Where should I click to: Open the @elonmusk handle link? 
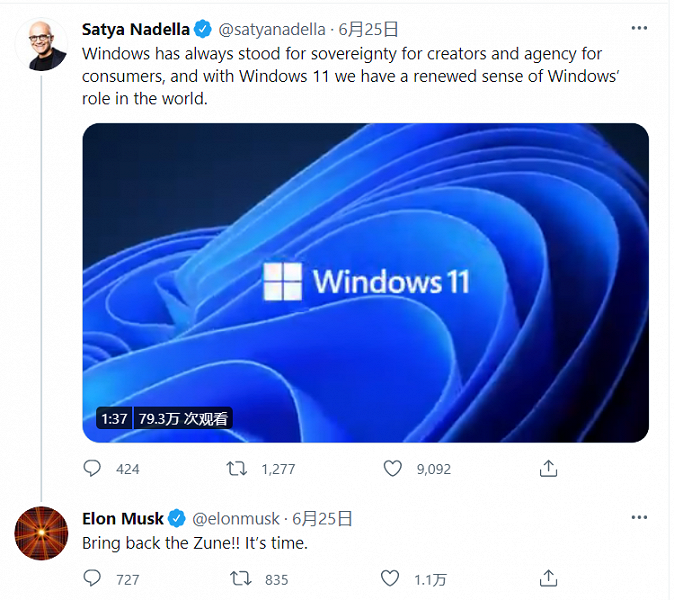click(x=236, y=519)
